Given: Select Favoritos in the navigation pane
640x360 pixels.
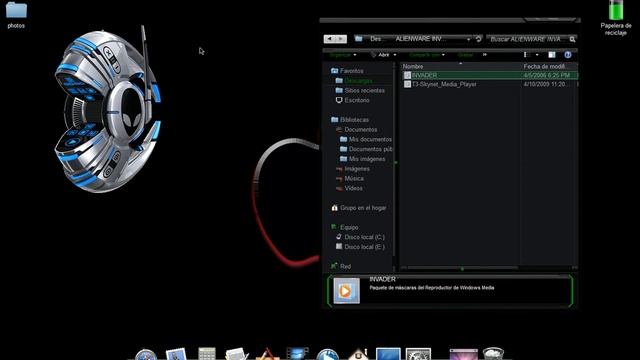Looking at the screenshot, I should pos(347,71).
